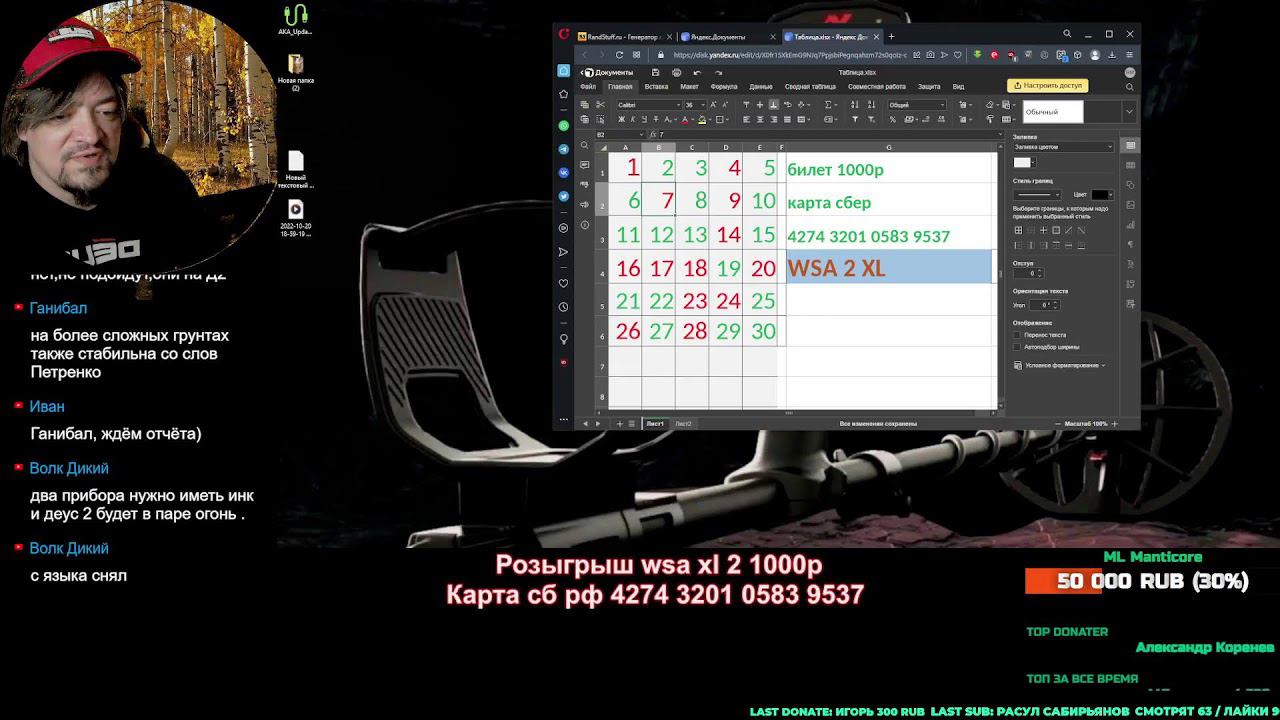Zoom in using the plus button
The width and height of the screenshot is (1280, 720).
pyautogui.click(x=1114, y=424)
